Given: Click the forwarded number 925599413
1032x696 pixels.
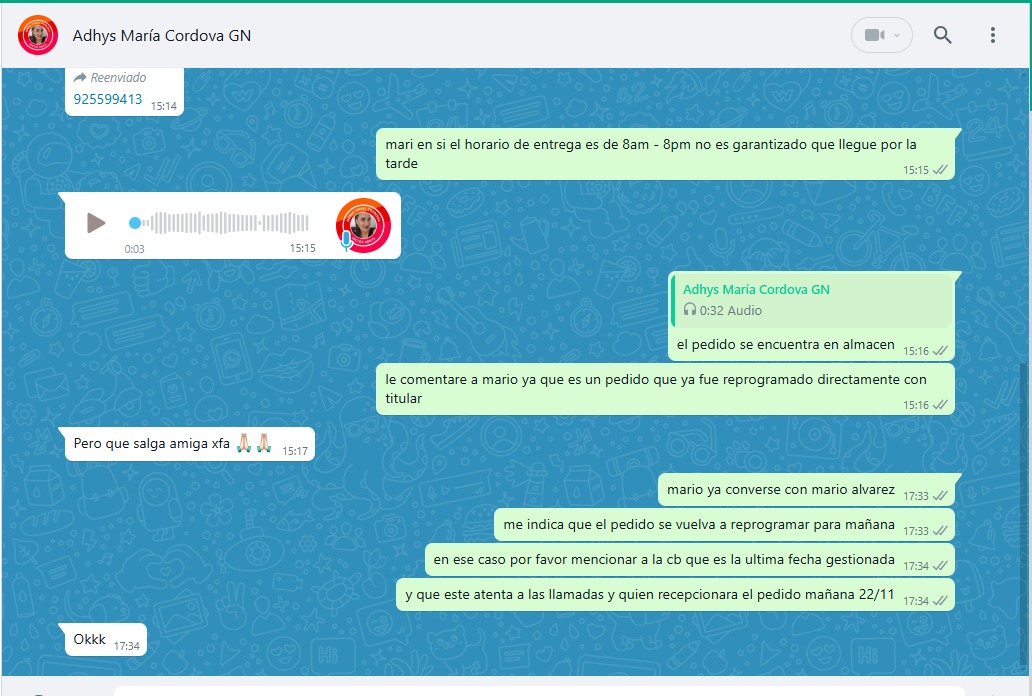Looking at the screenshot, I should tap(108, 99).
